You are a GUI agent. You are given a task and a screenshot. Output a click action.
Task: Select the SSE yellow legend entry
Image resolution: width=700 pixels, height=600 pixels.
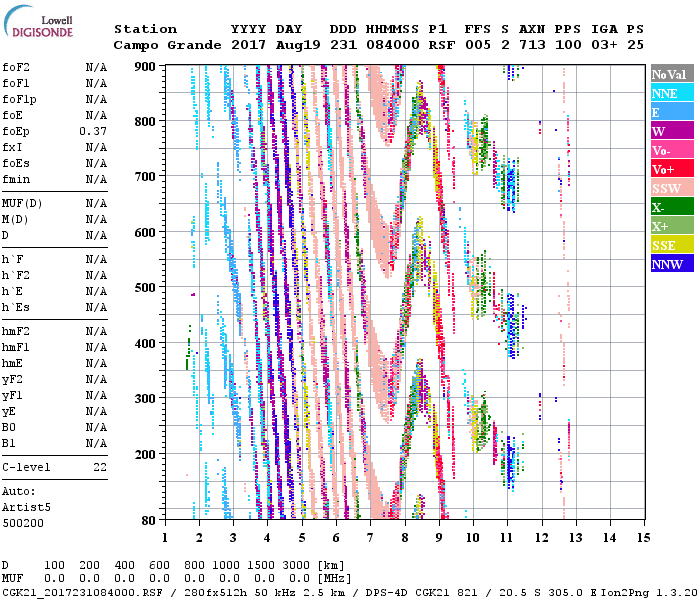click(670, 246)
